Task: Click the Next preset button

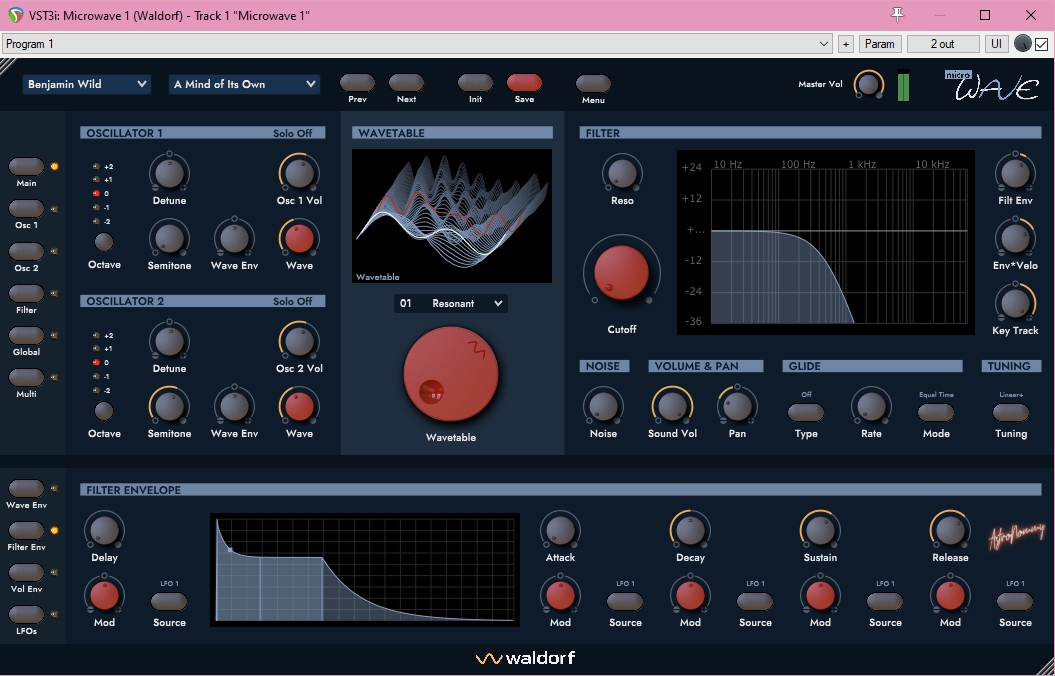Action: (406, 83)
